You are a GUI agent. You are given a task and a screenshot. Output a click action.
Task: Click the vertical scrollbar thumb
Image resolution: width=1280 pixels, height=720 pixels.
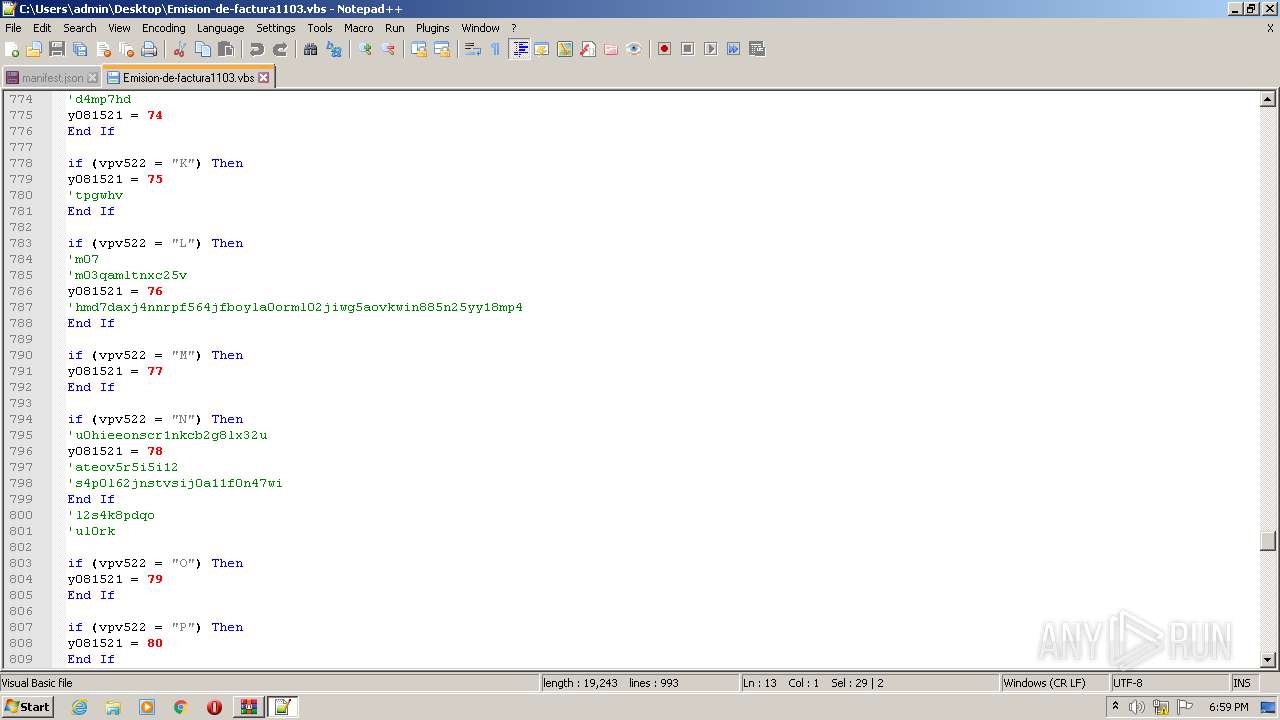1268,541
